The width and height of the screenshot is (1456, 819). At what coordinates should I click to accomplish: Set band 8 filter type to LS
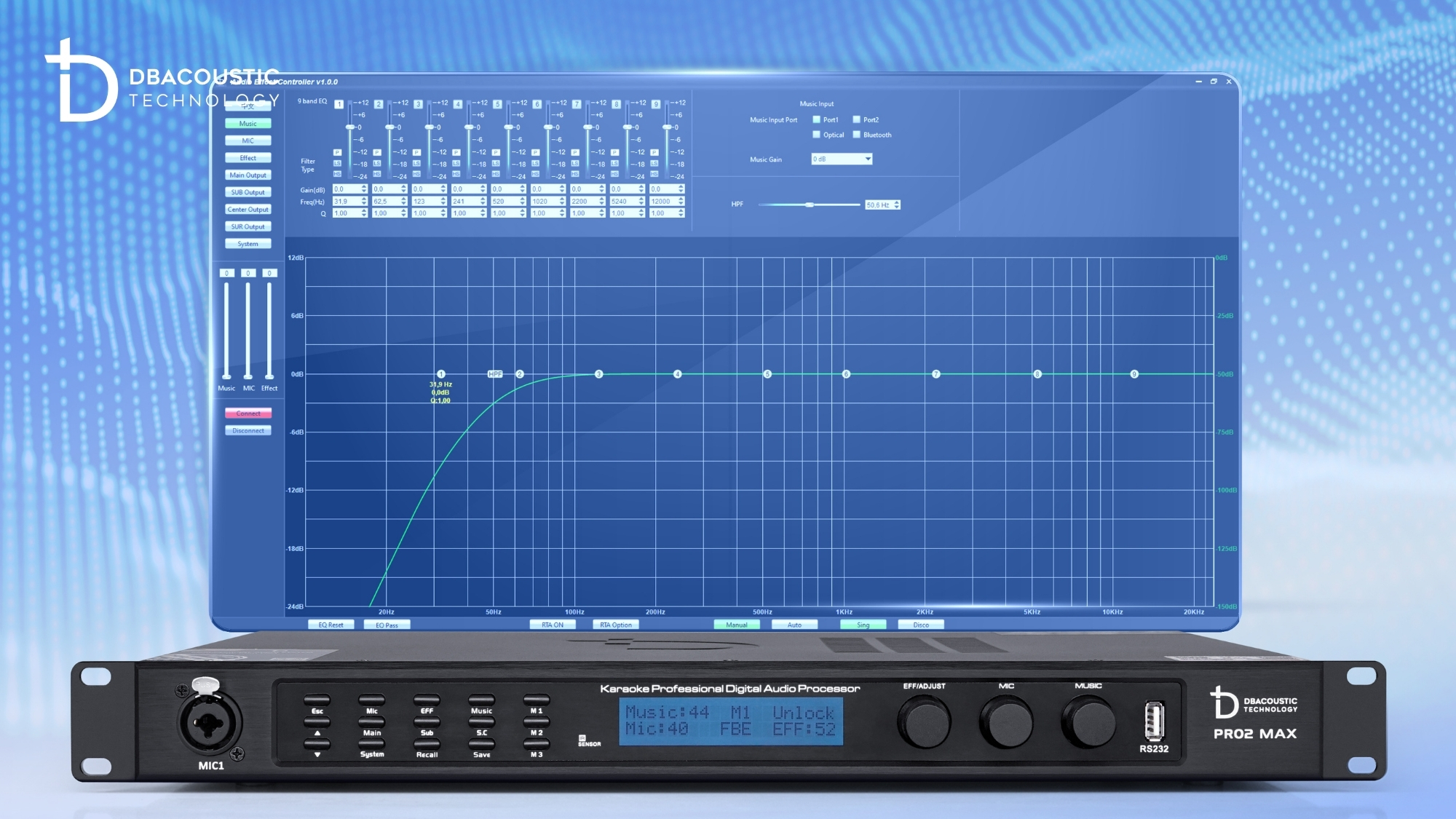click(615, 163)
